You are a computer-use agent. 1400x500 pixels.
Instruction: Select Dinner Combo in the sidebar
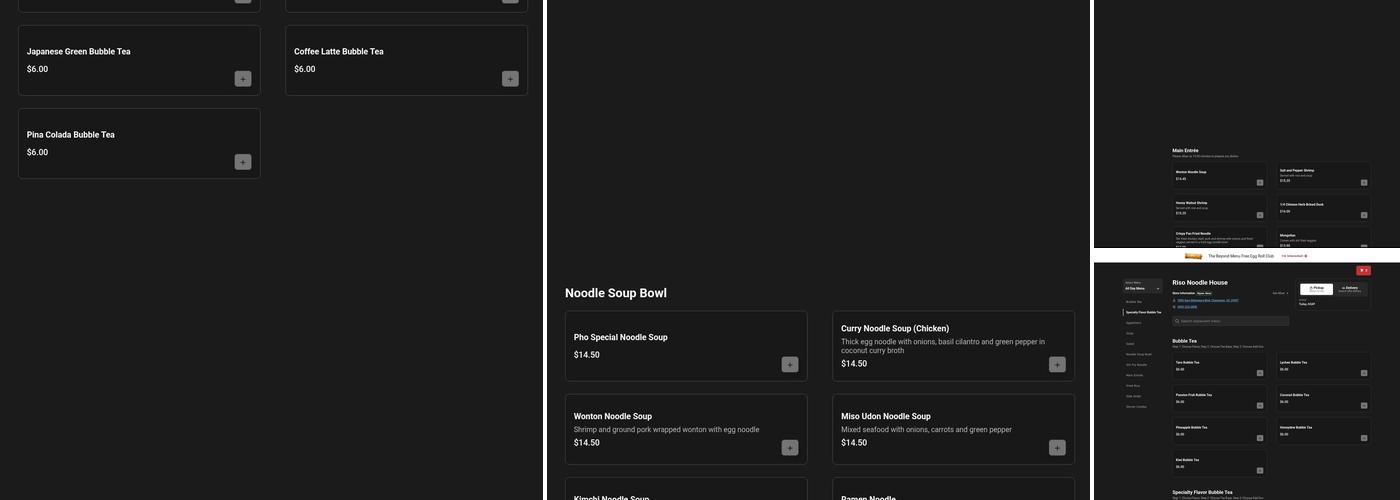pyautogui.click(x=1137, y=406)
